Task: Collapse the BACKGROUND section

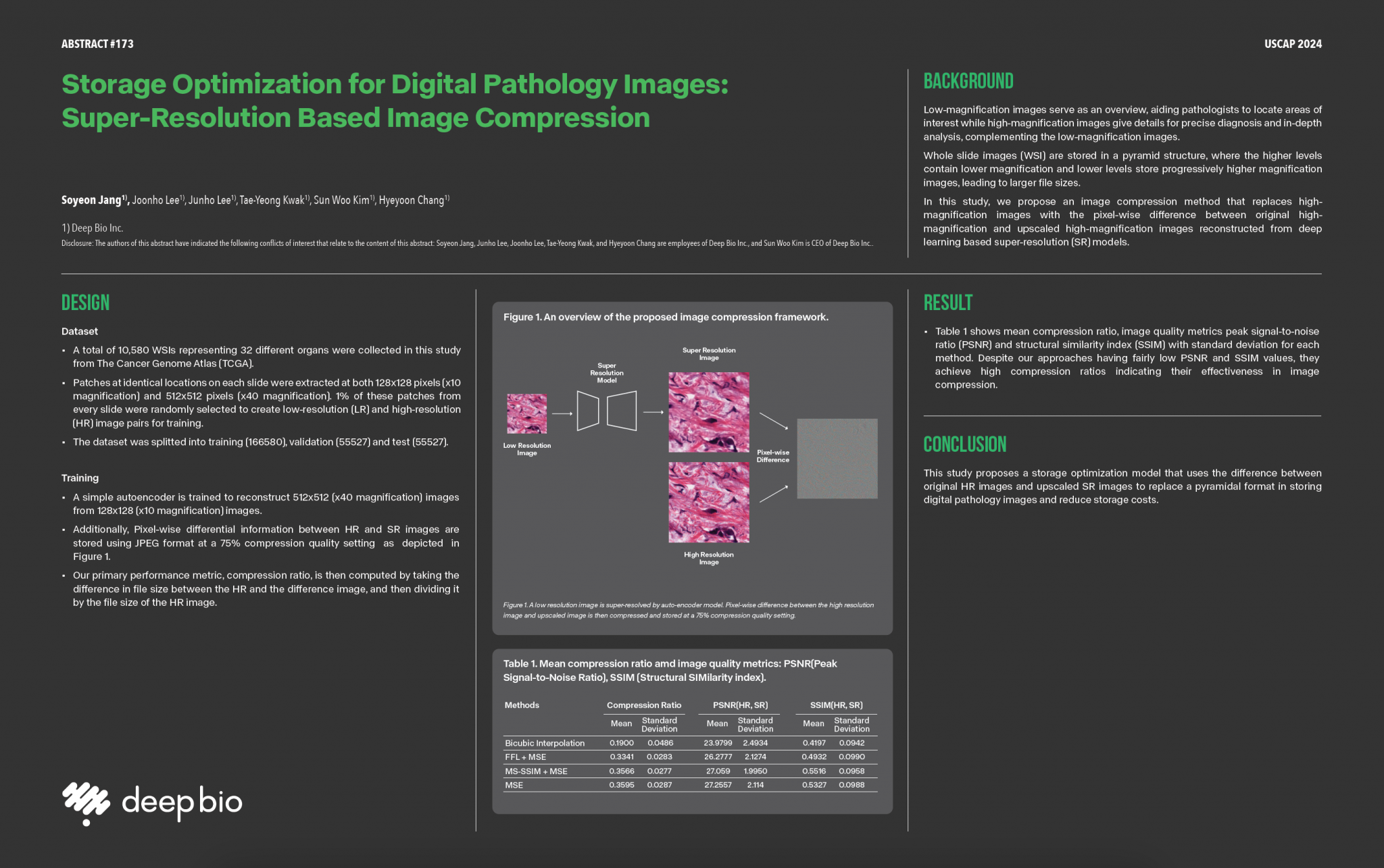Action: (968, 81)
